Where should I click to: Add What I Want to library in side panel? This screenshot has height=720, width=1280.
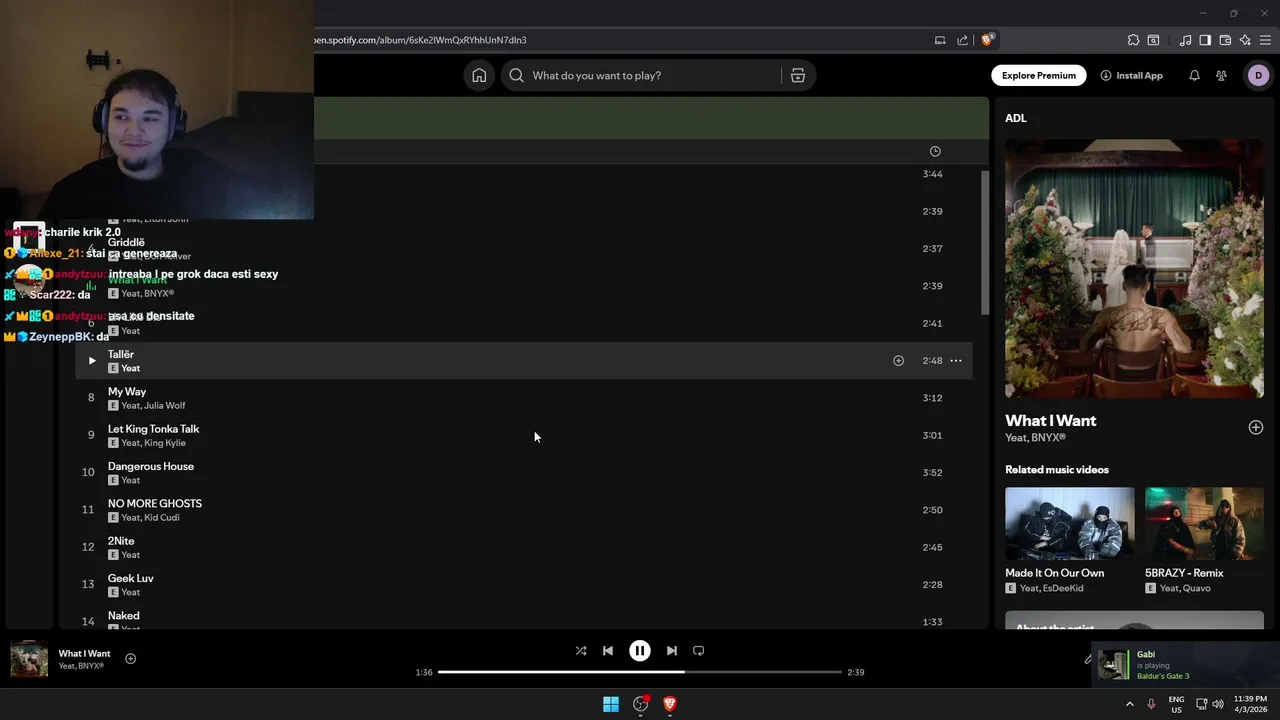(x=1256, y=428)
